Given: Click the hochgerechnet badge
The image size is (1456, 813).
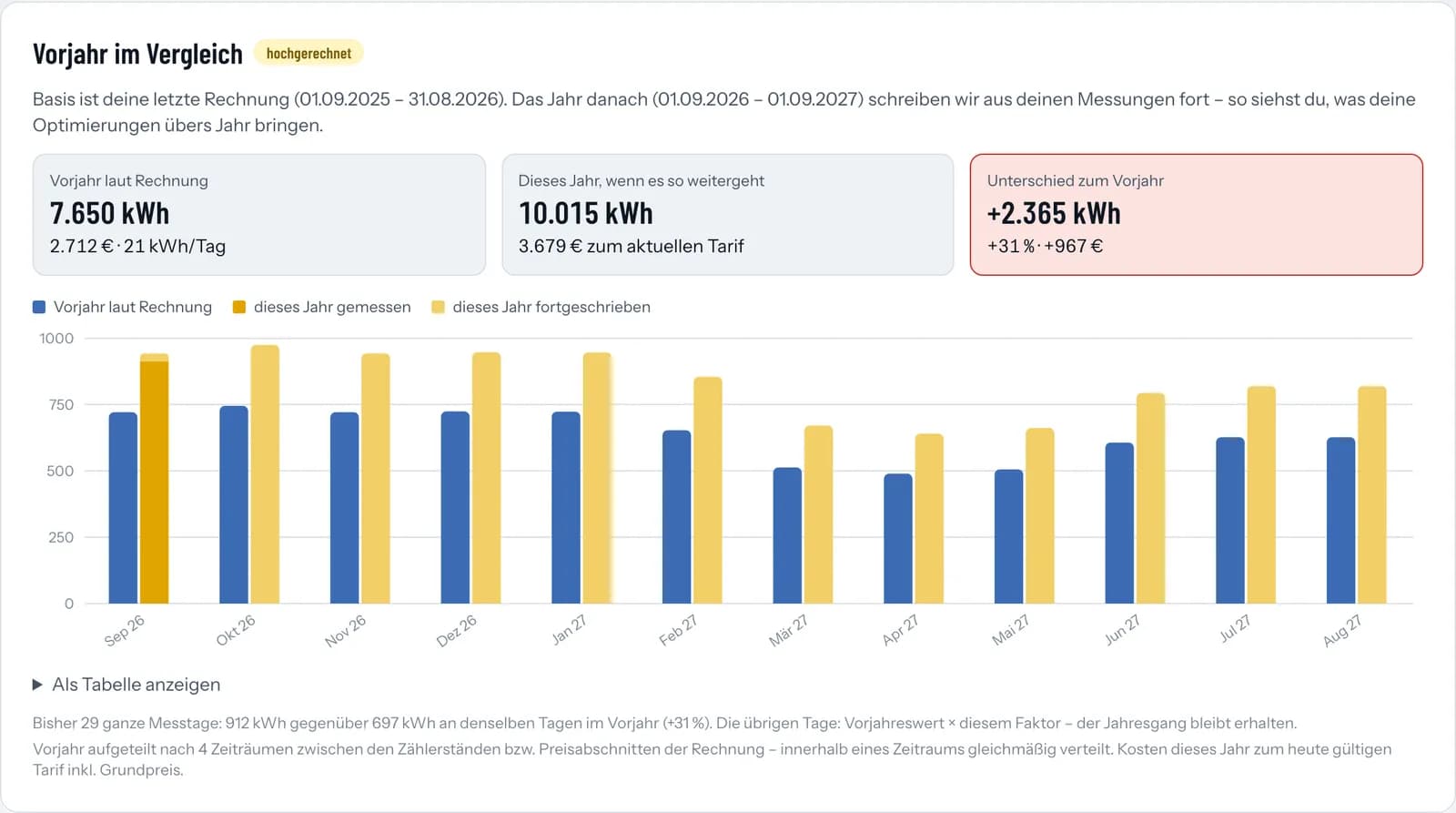Looking at the screenshot, I should (x=308, y=54).
